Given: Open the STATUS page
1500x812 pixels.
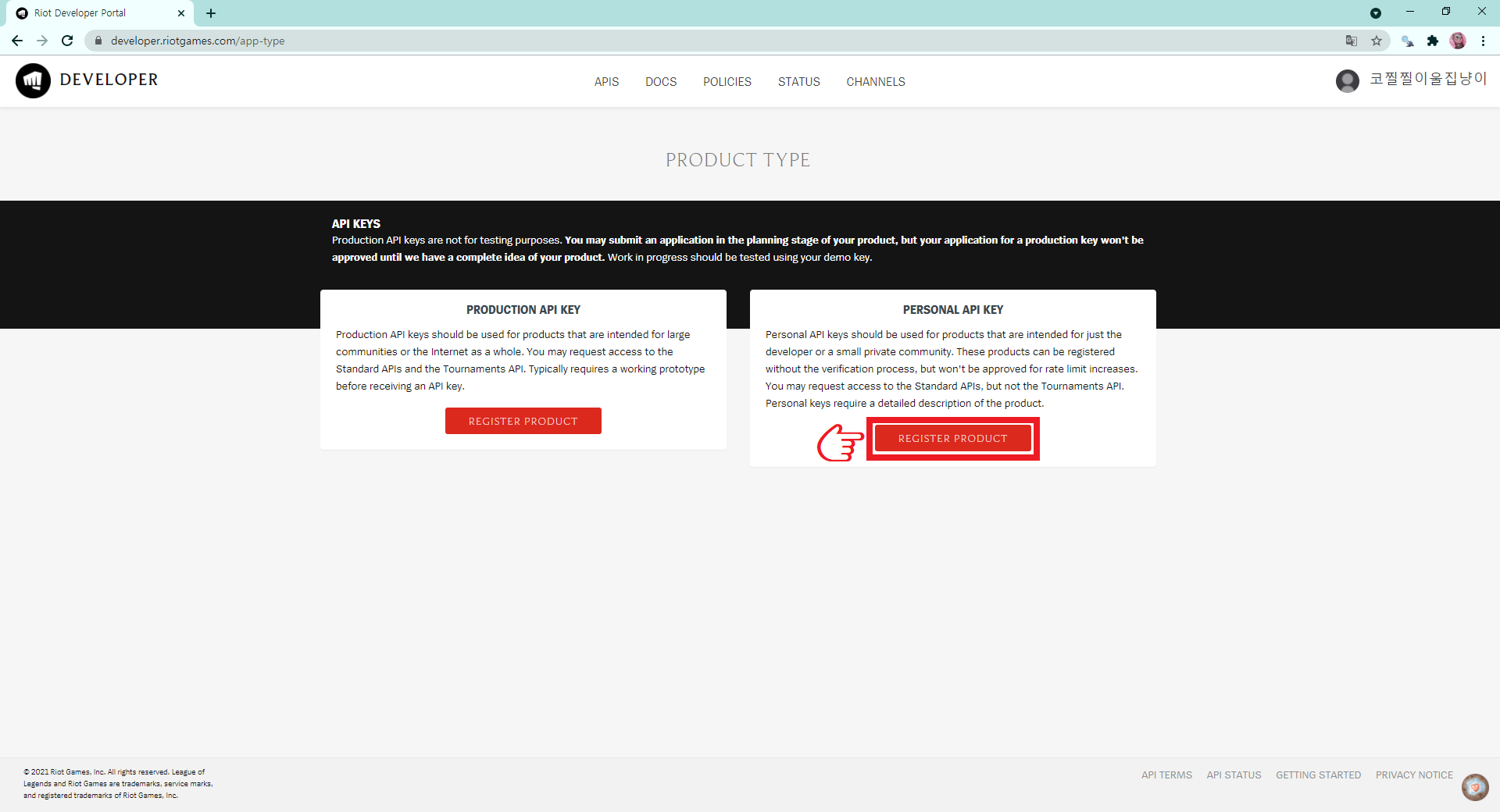Looking at the screenshot, I should coord(799,81).
